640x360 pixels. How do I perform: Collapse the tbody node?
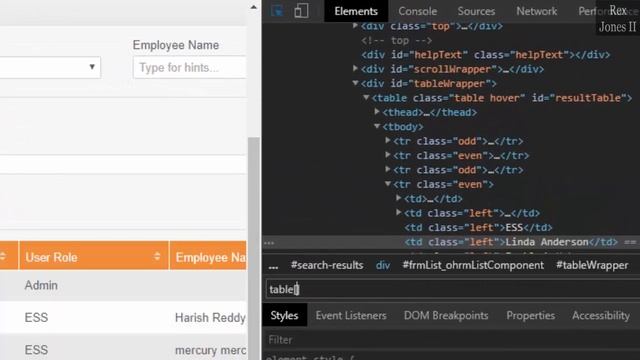[x=377, y=126]
